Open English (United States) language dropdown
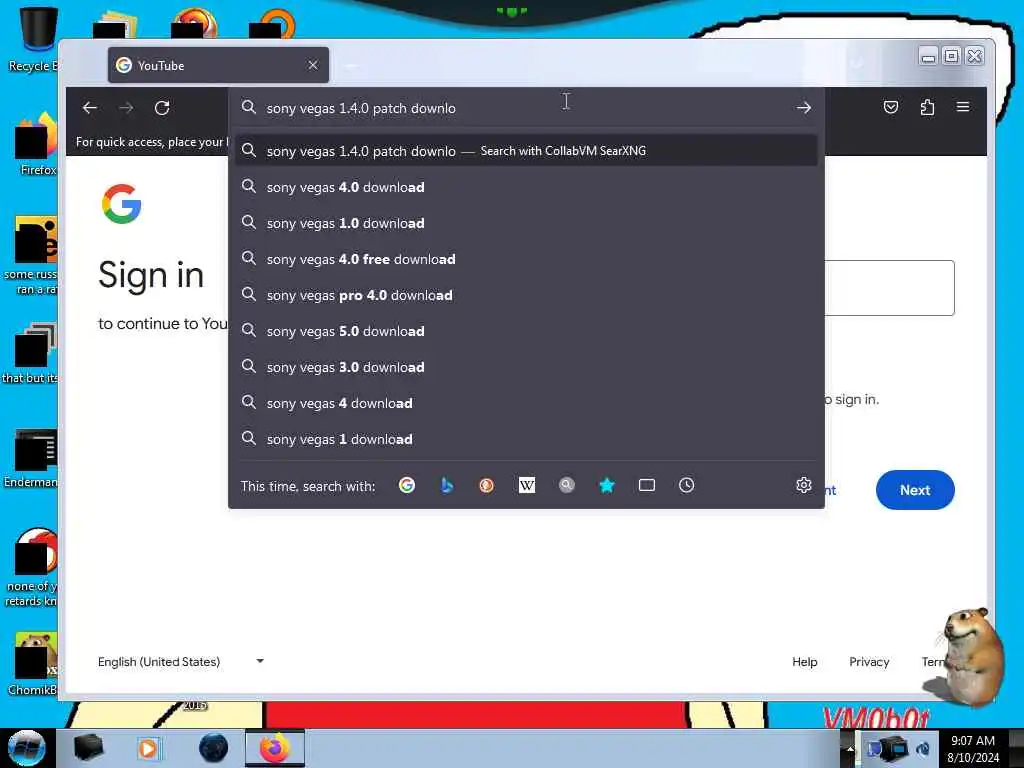The height and width of the screenshot is (768, 1024). tap(181, 662)
